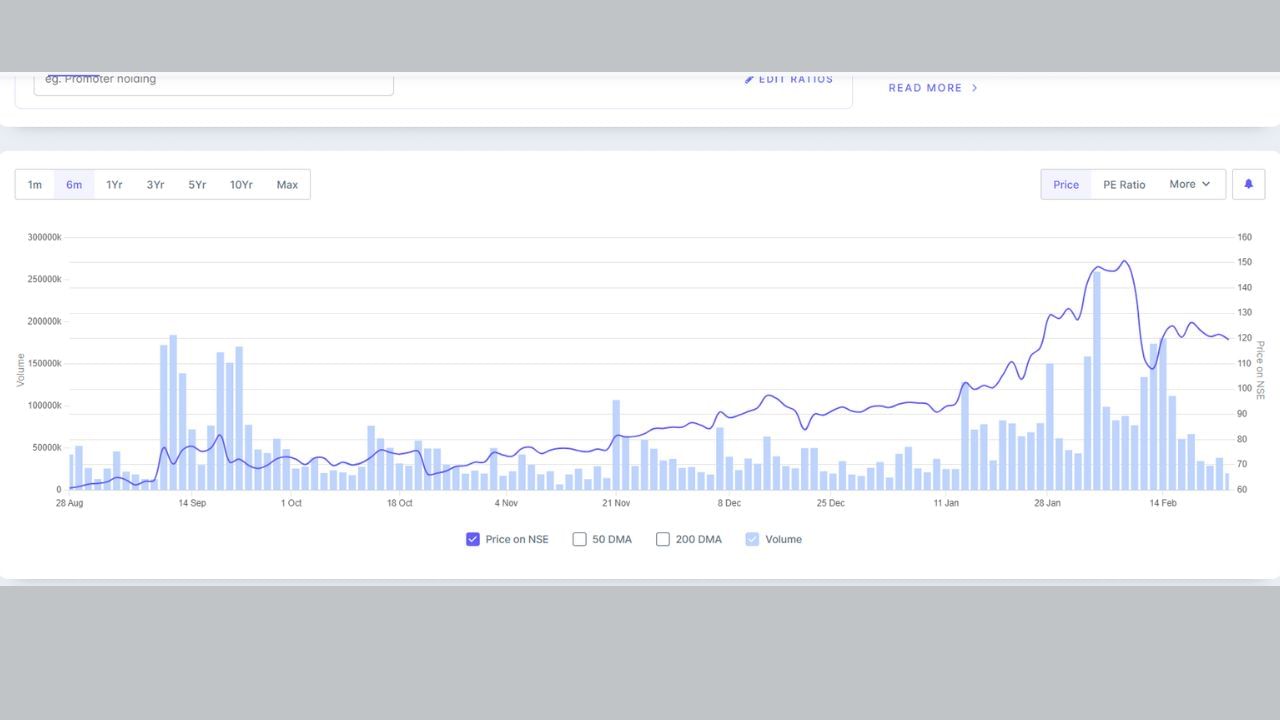1280x720 pixels.
Task: Click the pencil icon beside Edit Ratios
Action: click(749, 79)
